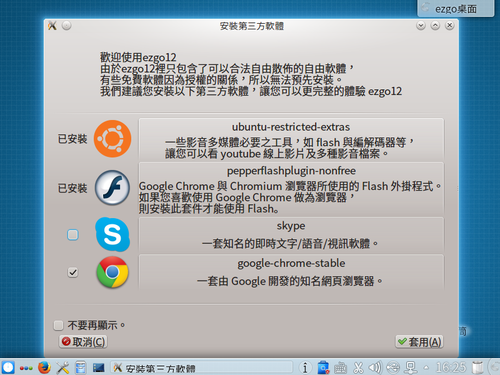Open the wrench-and-screwdriver settings icon in taskbar
This screenshot has height=375, width=500.
(63, 368)
